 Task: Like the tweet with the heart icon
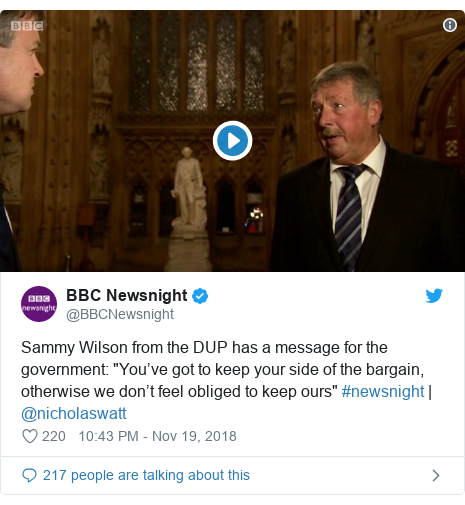(x=30, y=436)
